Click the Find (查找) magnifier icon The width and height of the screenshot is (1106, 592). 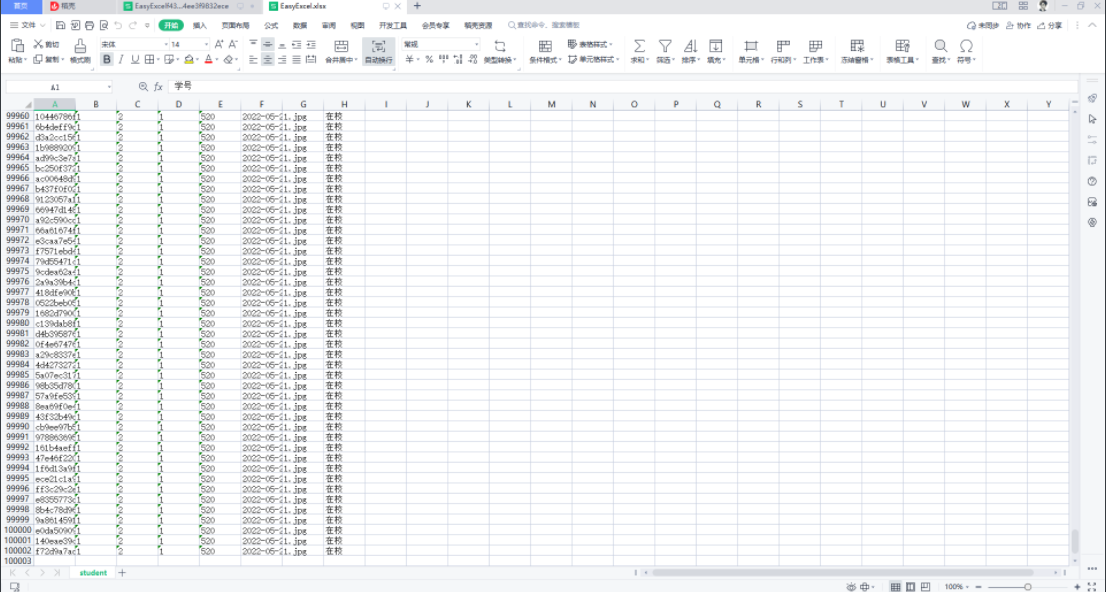[x=940, y=46]
